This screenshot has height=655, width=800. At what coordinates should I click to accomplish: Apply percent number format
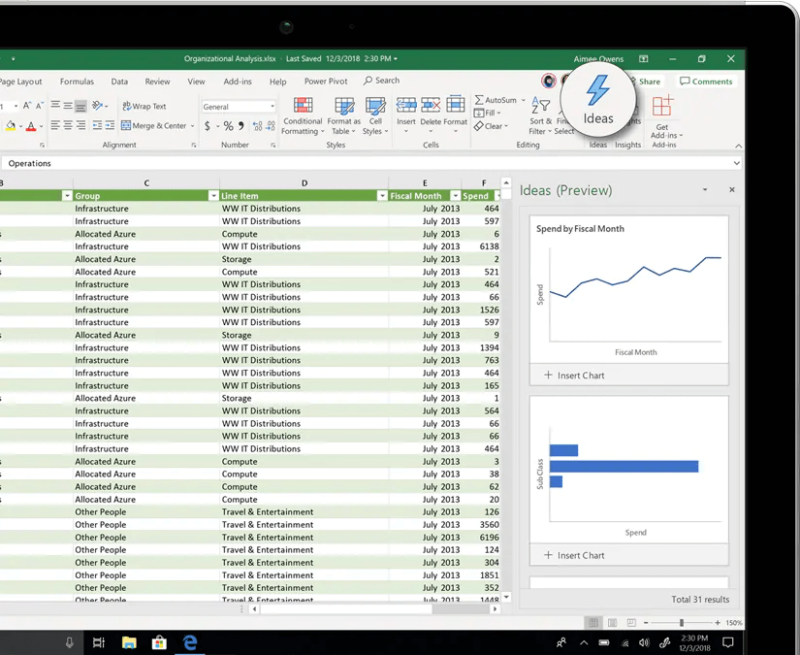click(227, 127)
